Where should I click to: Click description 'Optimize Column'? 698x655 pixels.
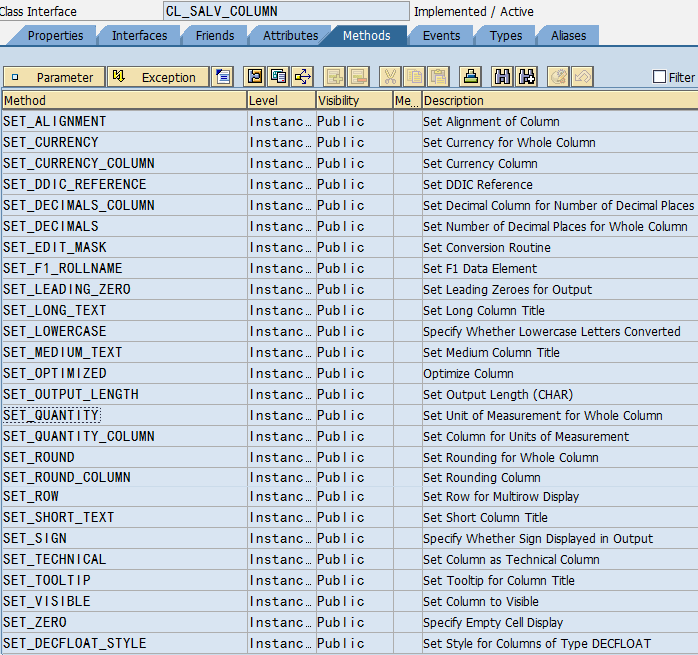tap(468, 374)
